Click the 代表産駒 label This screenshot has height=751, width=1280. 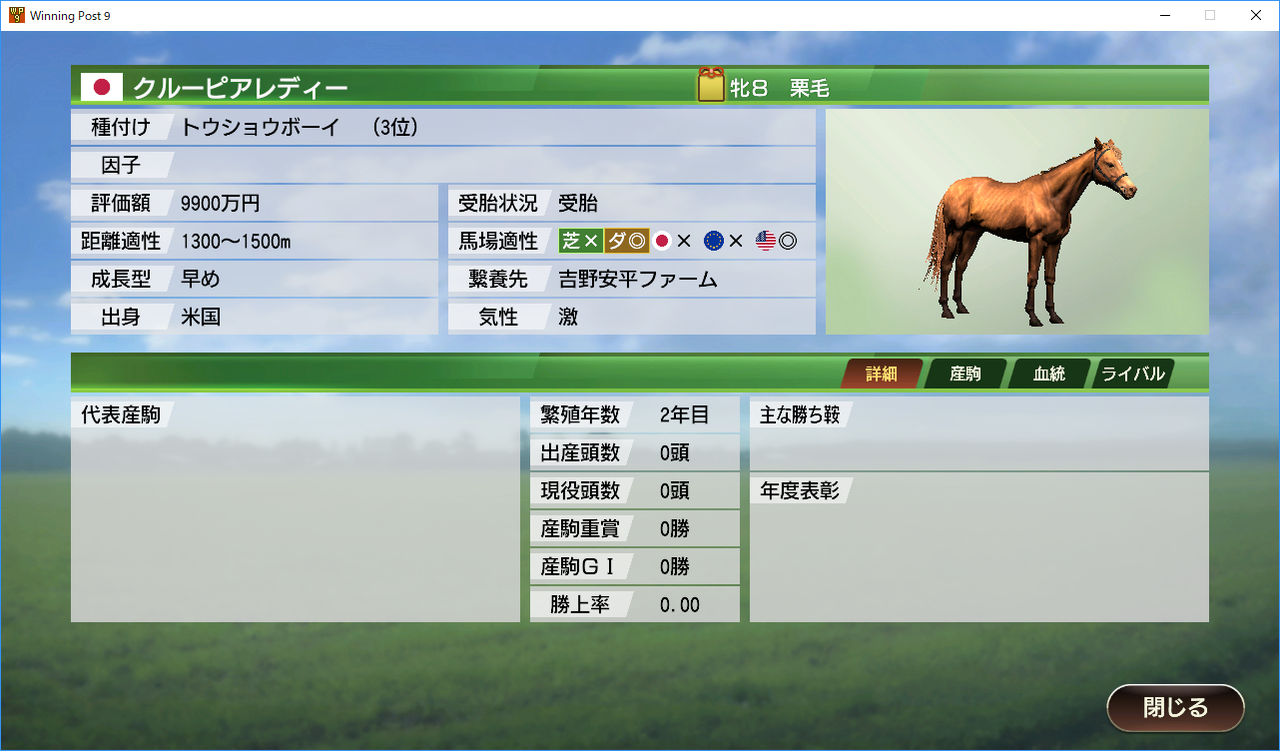coord(120,414)
